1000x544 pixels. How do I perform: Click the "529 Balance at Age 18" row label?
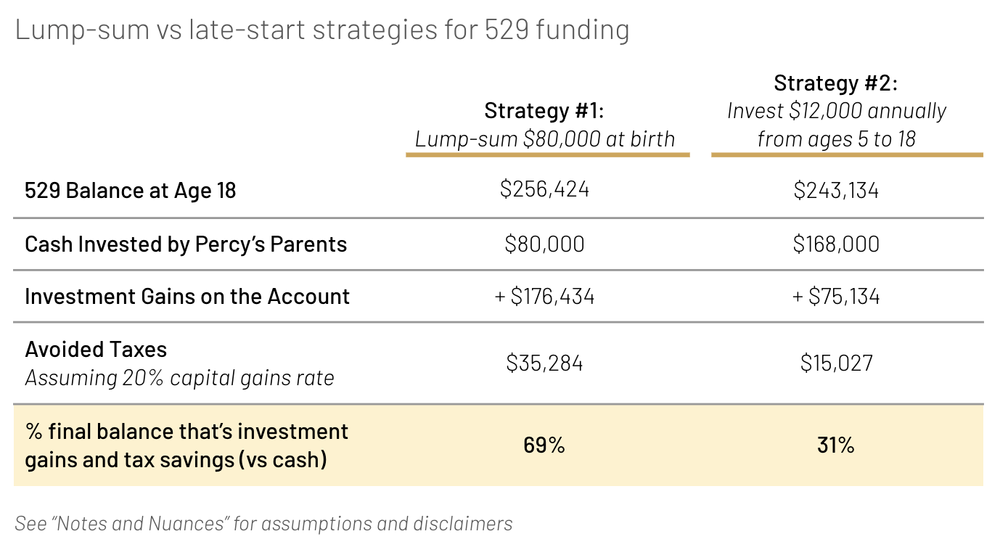(x=130, y=190)
